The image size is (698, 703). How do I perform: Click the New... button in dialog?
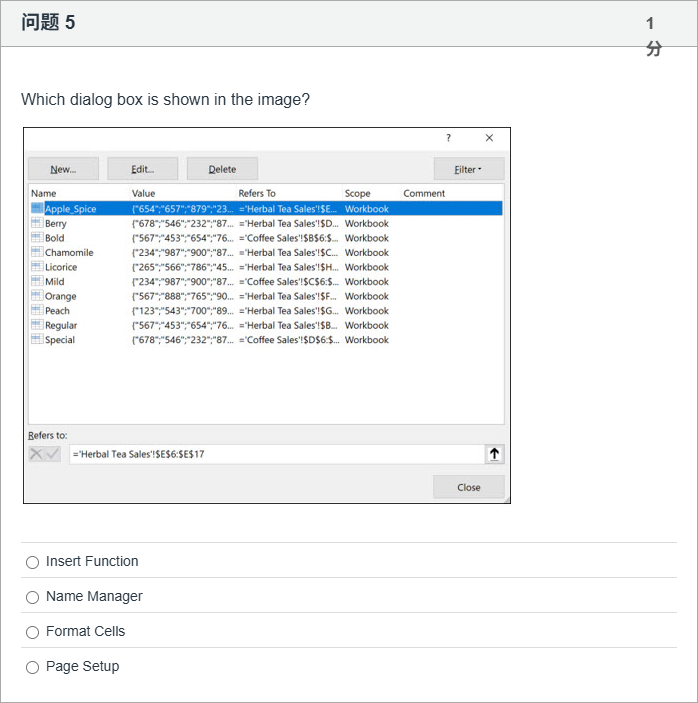click(64, 169)
